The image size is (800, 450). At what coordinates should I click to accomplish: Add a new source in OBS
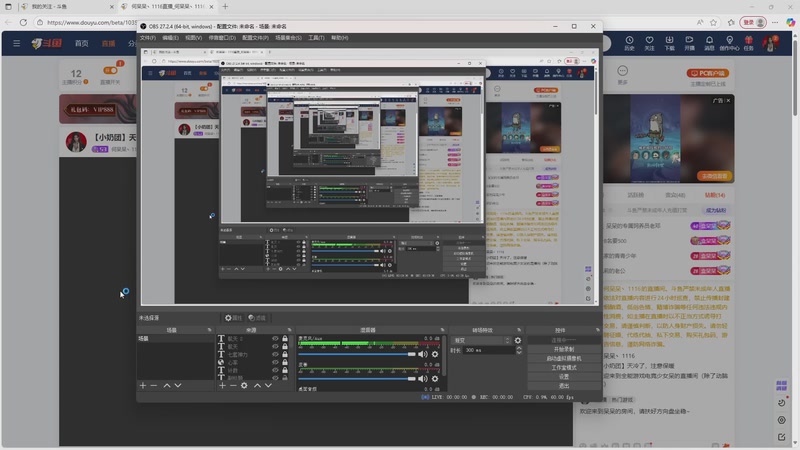222,386
